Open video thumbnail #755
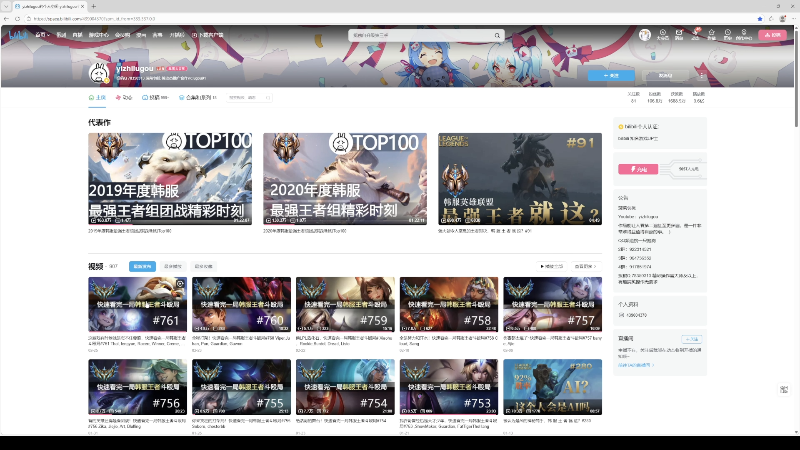 [241, 387]
